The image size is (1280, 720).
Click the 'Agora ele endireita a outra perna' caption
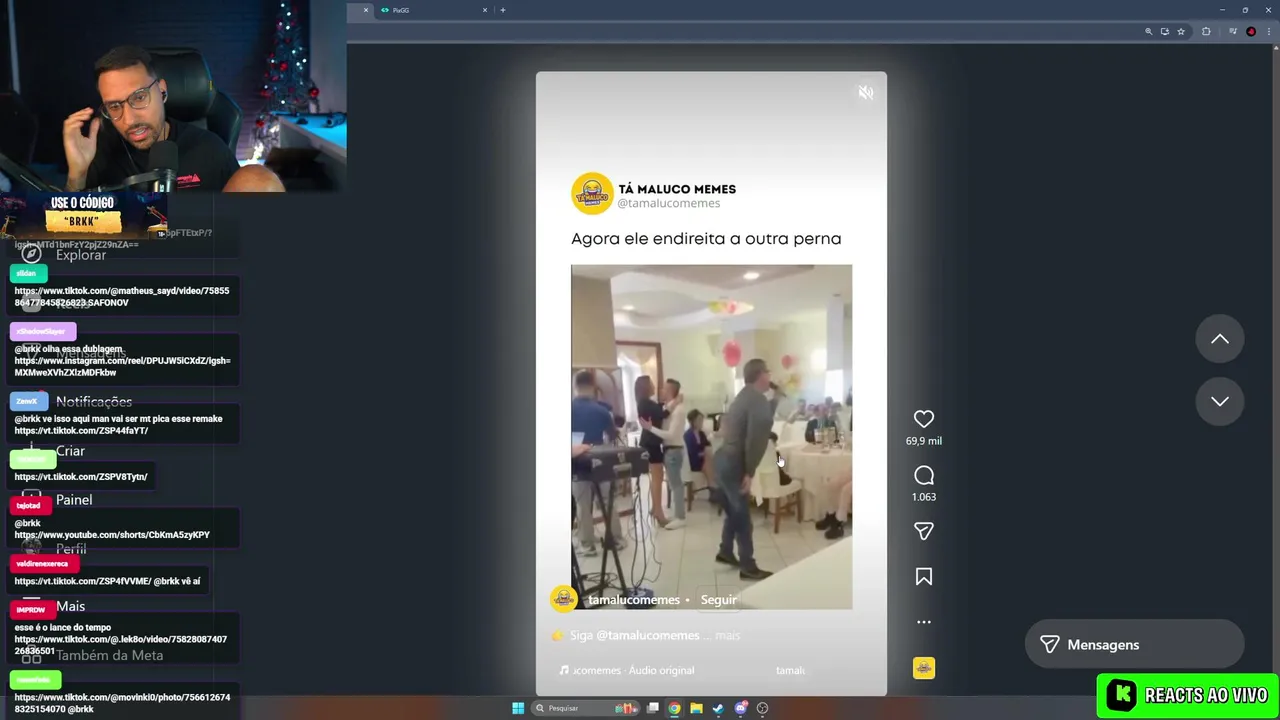pyautogui.click(x=706, y=239)
